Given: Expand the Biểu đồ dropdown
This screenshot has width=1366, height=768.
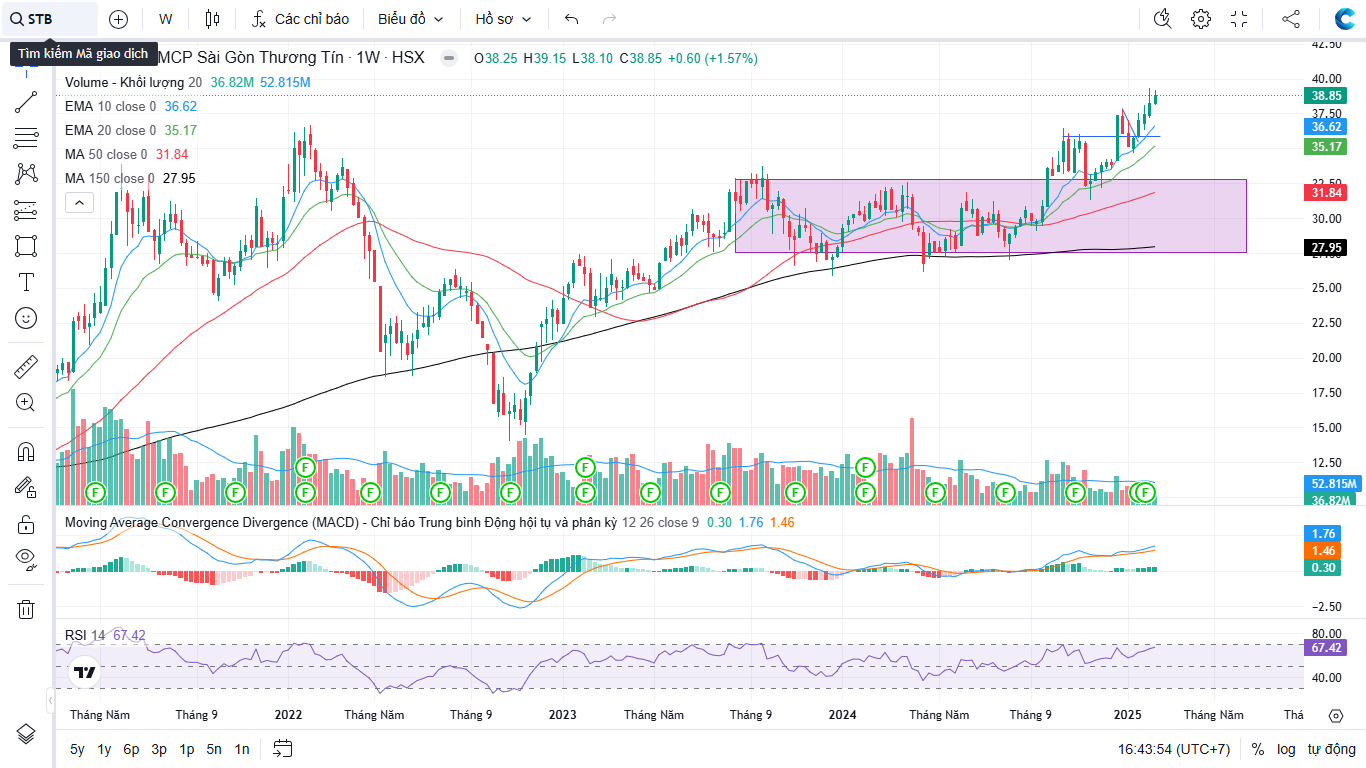Looking at the screenshot, I should (411, 19).
